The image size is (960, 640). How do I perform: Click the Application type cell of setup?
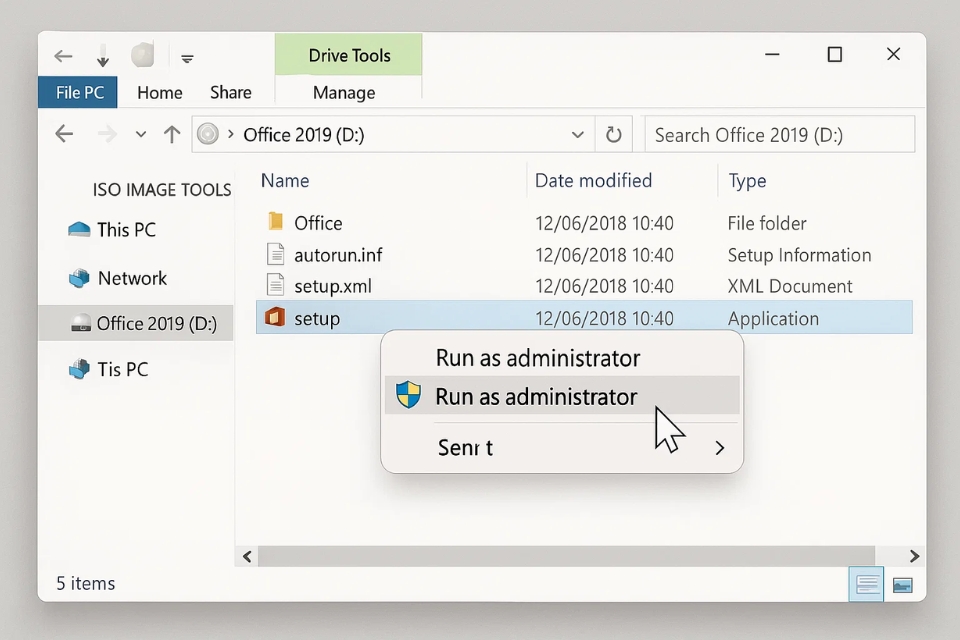click(773, 318)
